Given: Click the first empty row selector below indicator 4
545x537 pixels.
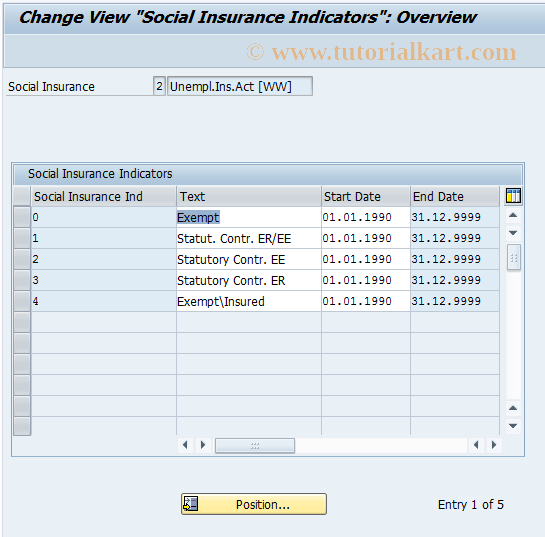Looking at the screenshot, I should pyautogui.click(x=22, y=322).
